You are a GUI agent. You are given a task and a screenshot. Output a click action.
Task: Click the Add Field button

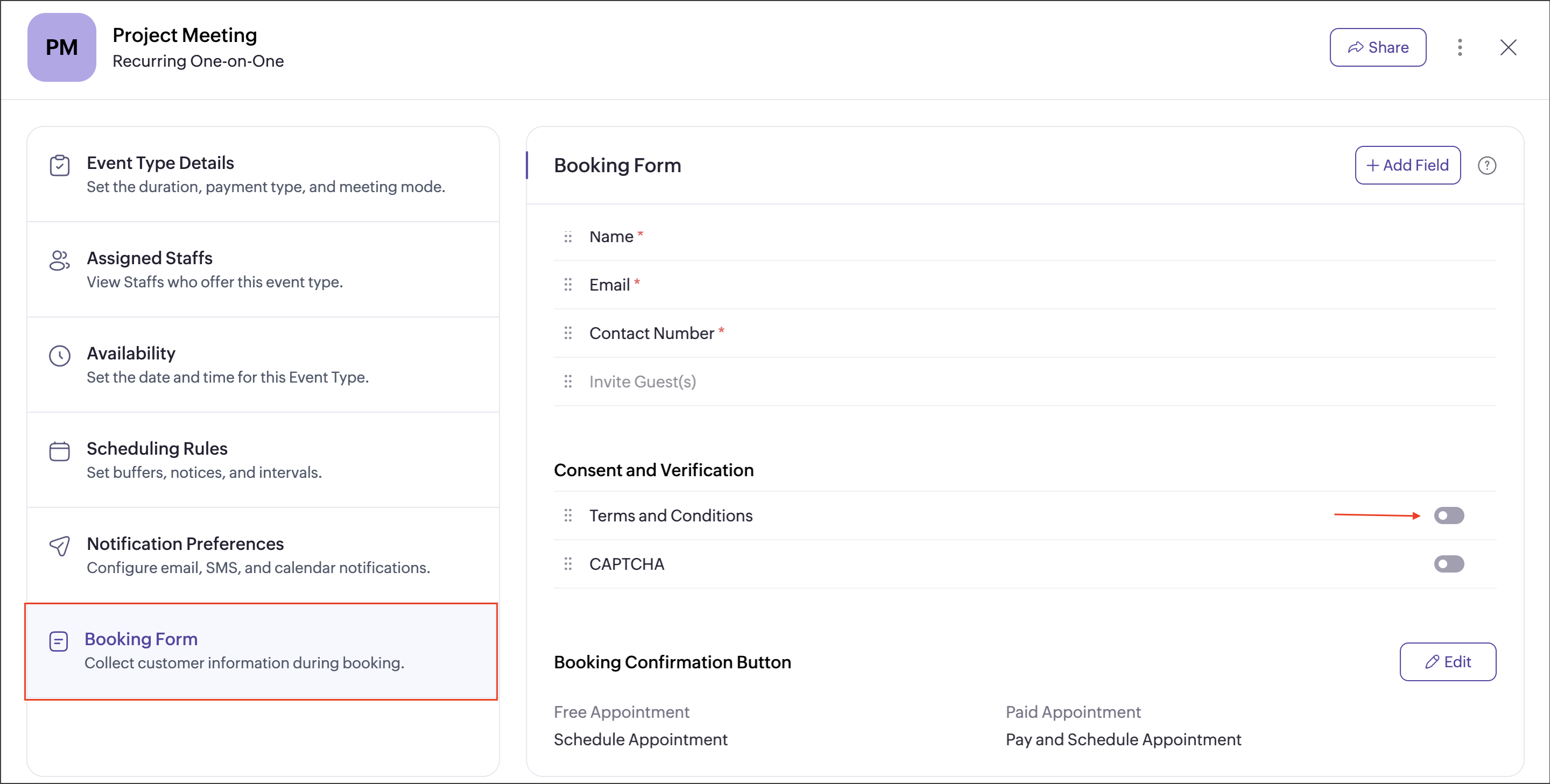pyautogui.click(x=1407, y=165)
